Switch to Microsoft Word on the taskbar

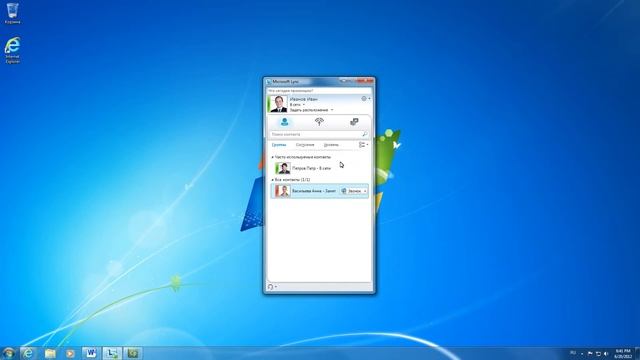tap(90, 353)
